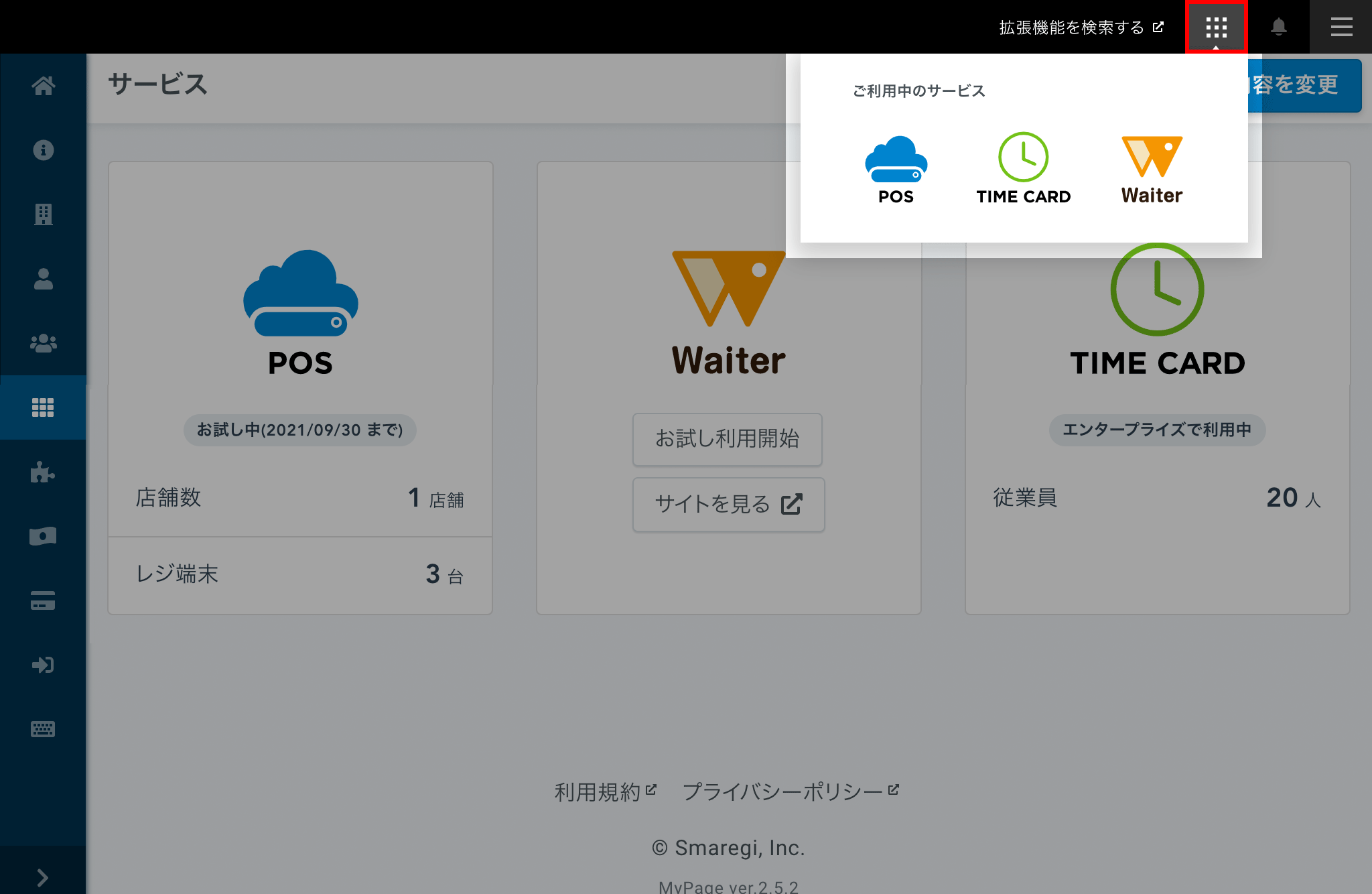Open the puzzle piece extensions icon
This screenshot has width=1372, height=894.
pos(43,472)
